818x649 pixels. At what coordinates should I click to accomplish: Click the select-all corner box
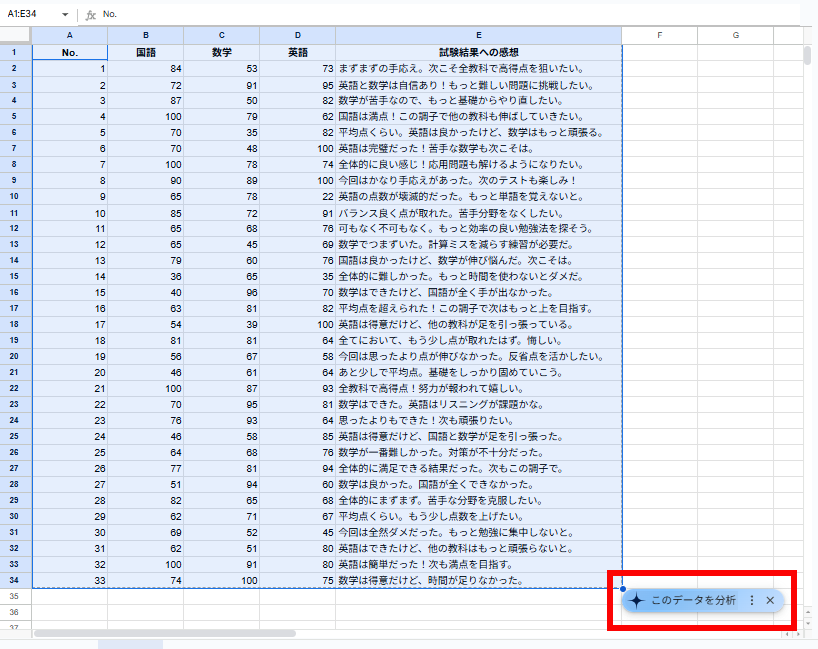[x=15, y=35]
